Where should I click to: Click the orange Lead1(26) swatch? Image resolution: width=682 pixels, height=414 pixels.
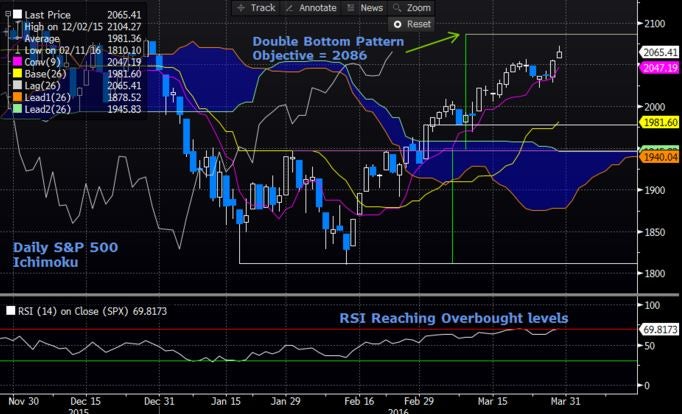point(17,97)
